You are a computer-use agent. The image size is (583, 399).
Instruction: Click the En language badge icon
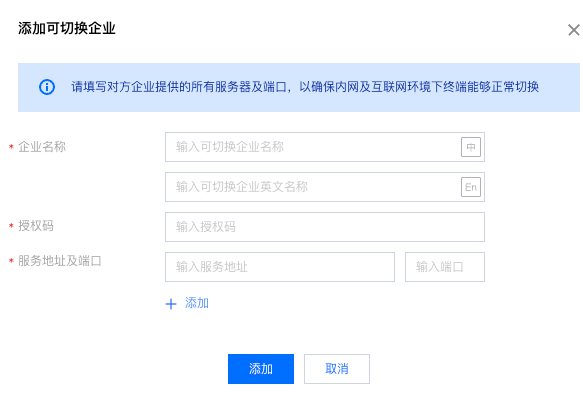click(471, 187)
